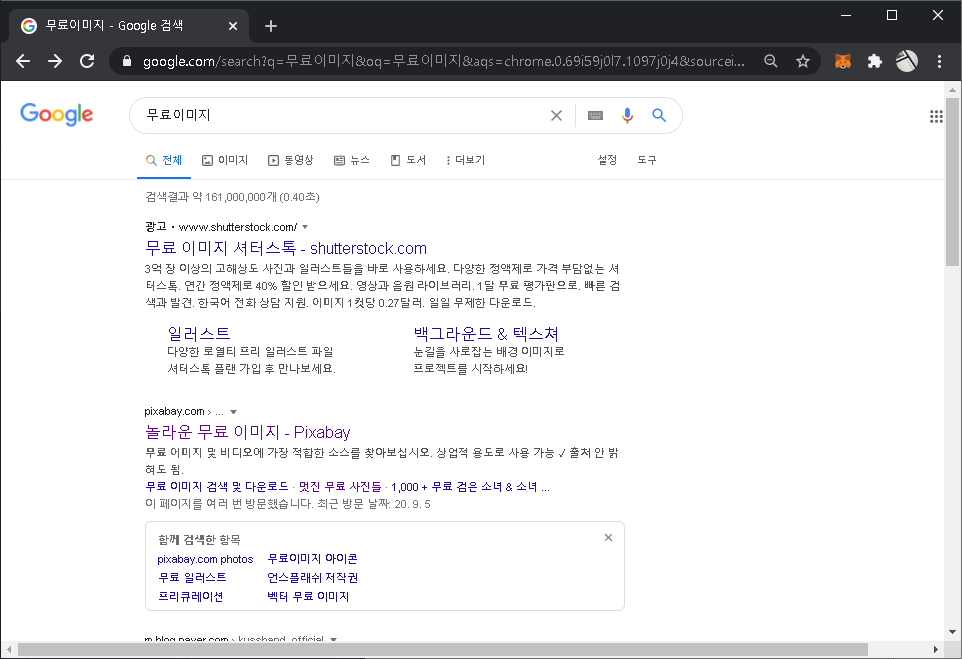Expand the shutterstock ad dropdown arrow
This screenshot has height=659, width=962.
tap(305, 228)
